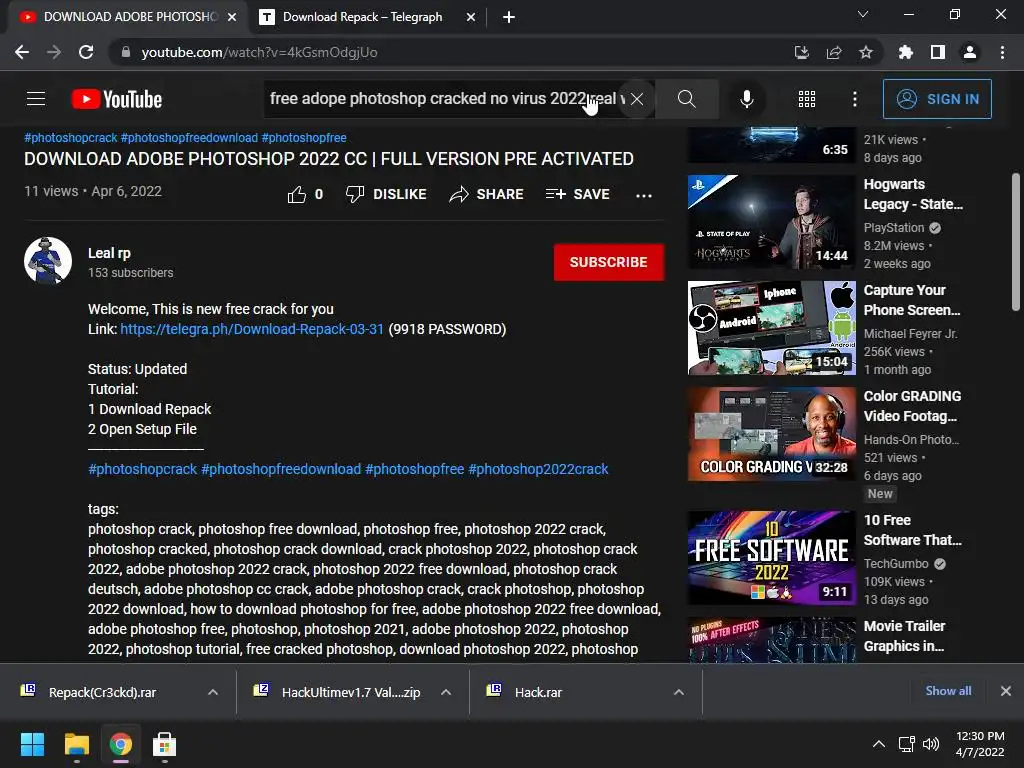Screen dimensions: 1024x768
Task: Share this page from address bar
Action: tap(834, 52)
